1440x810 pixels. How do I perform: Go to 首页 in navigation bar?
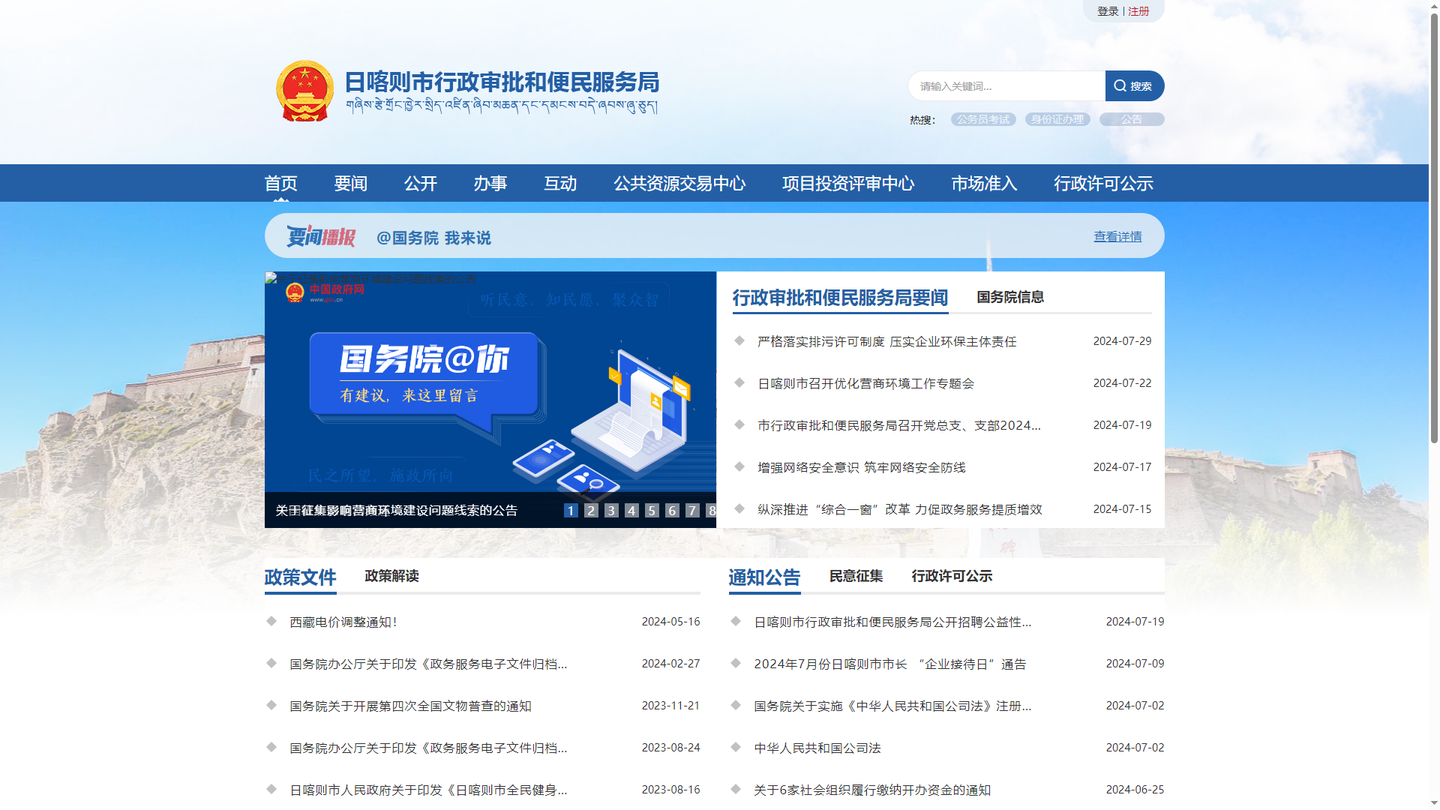[281, 183]
